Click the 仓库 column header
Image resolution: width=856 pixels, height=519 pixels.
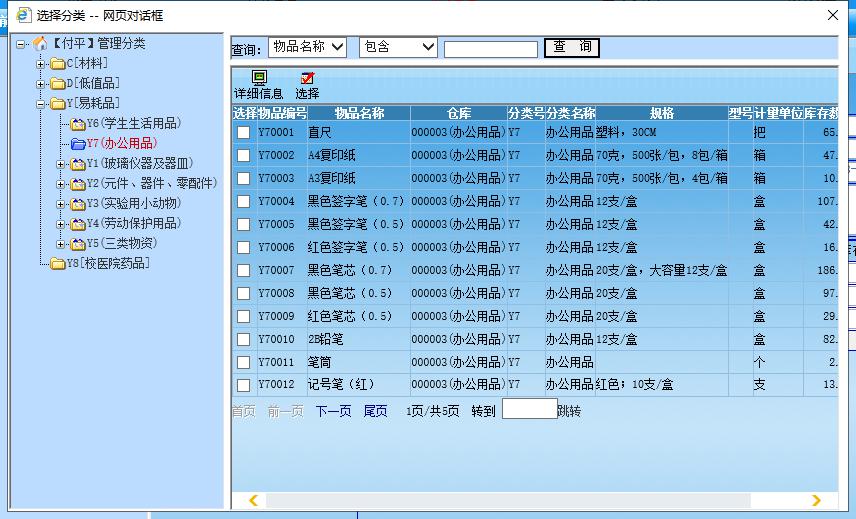coord(459,113)
